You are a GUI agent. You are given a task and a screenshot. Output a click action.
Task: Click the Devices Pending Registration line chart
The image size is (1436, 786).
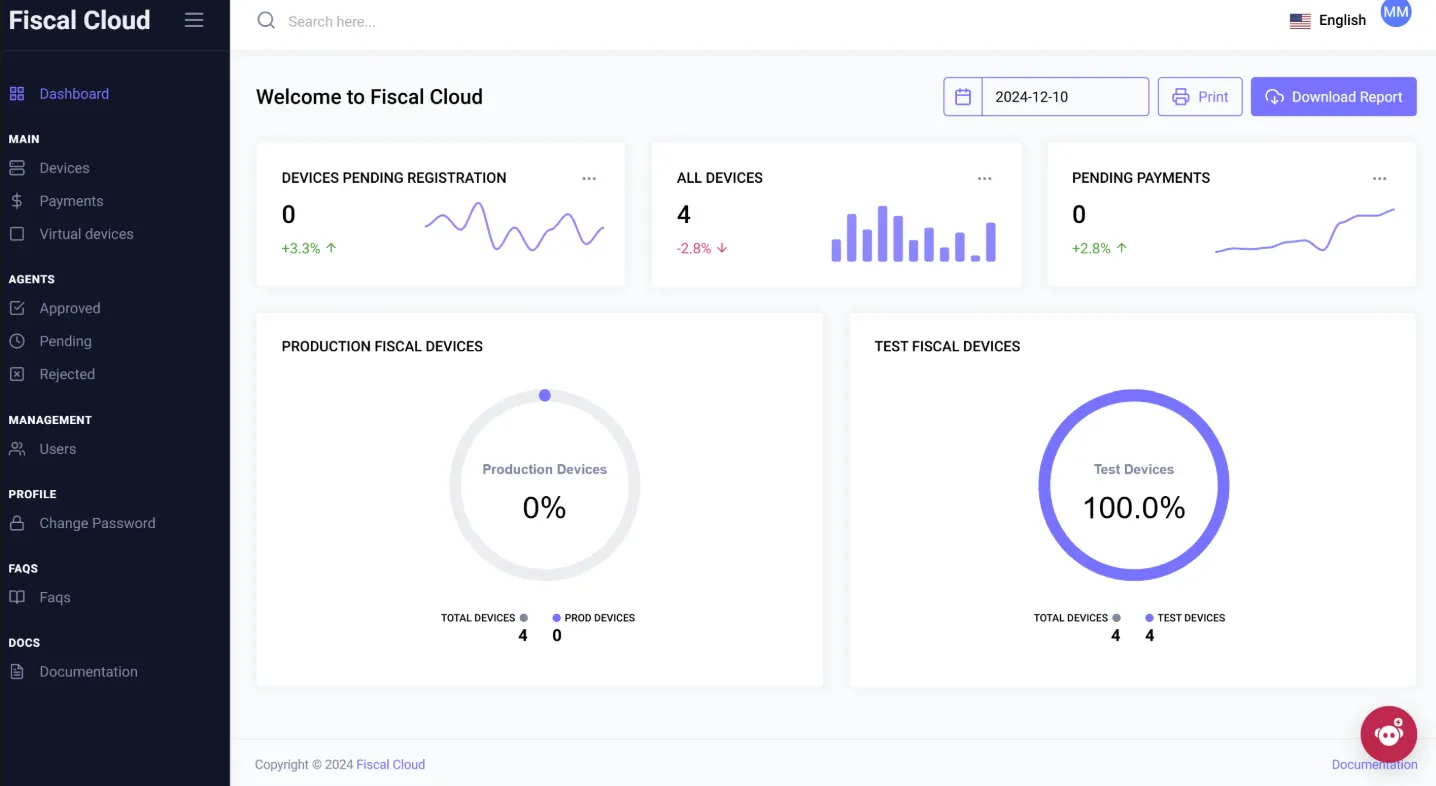pyautogui.click(x=514, y=227)
